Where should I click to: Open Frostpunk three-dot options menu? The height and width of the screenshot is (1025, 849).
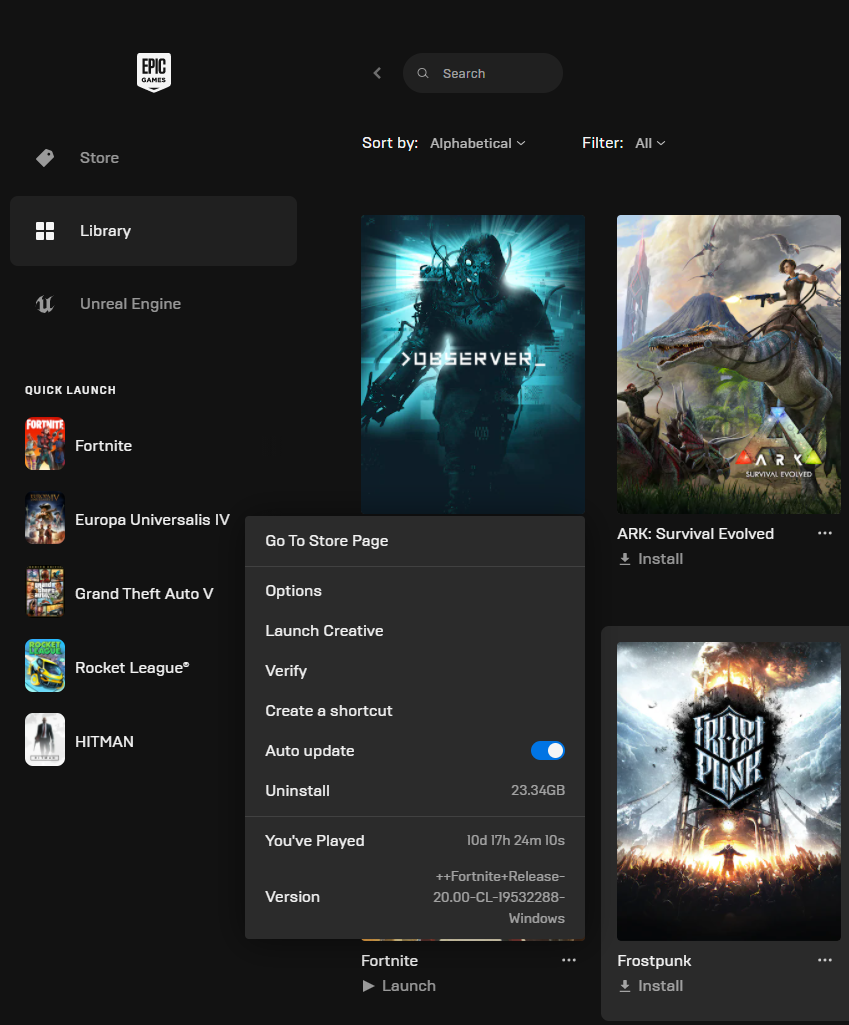point(825,960)
